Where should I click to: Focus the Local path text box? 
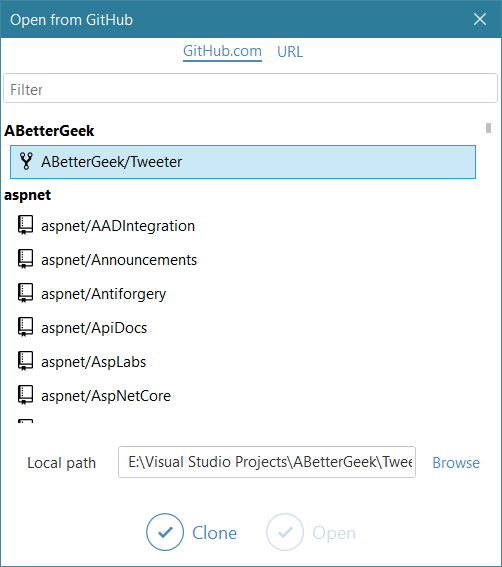click(267, 462)
